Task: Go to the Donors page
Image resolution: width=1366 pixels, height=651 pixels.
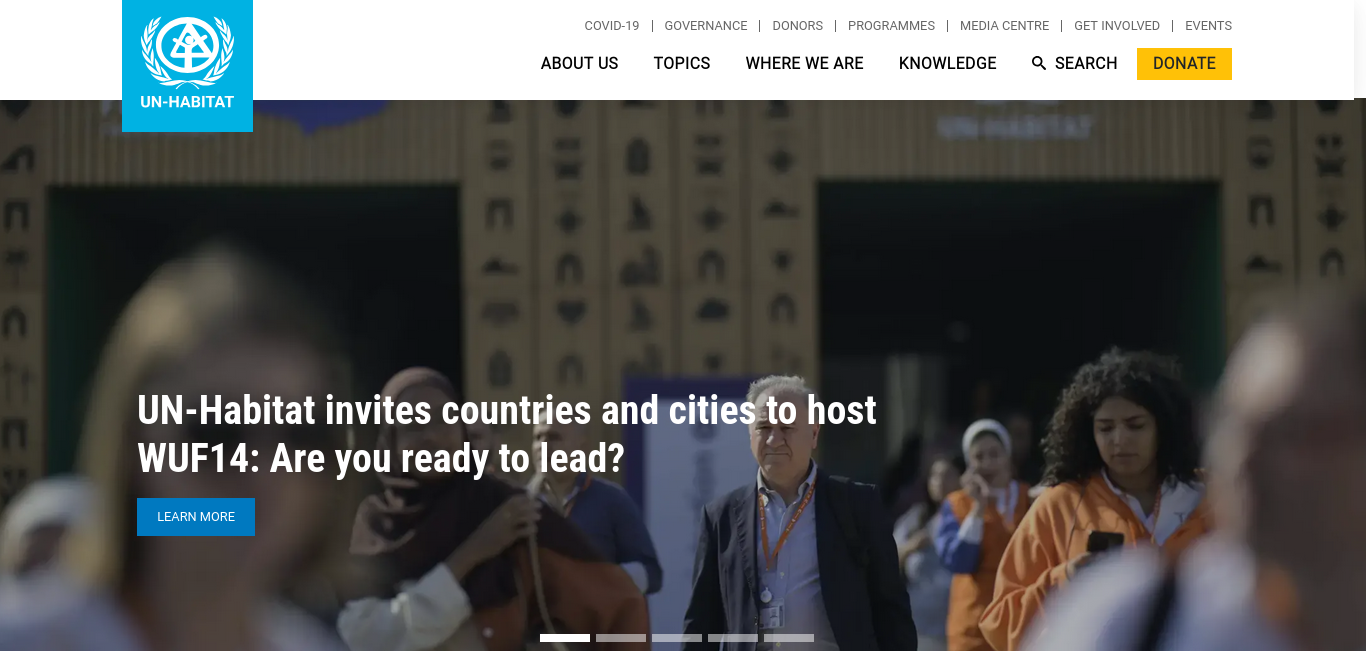Action: coord(798,26)
